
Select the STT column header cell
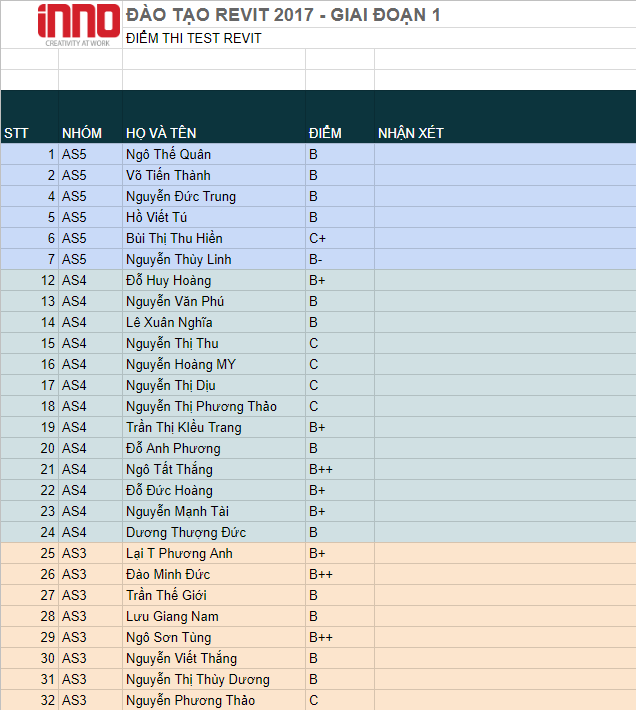pyautogui.click(x=16, y=133)
